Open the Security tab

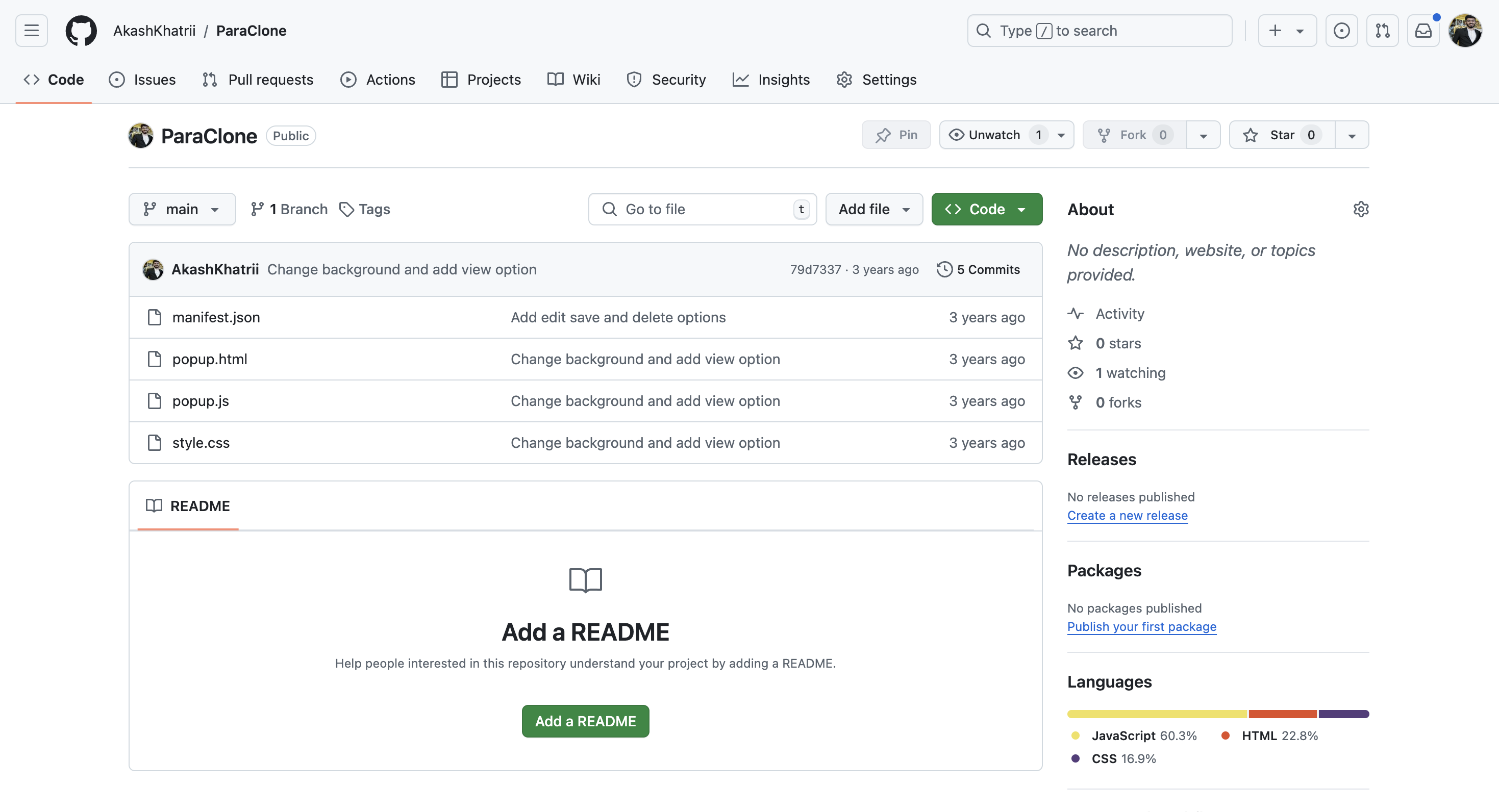(x=666, y=80)
